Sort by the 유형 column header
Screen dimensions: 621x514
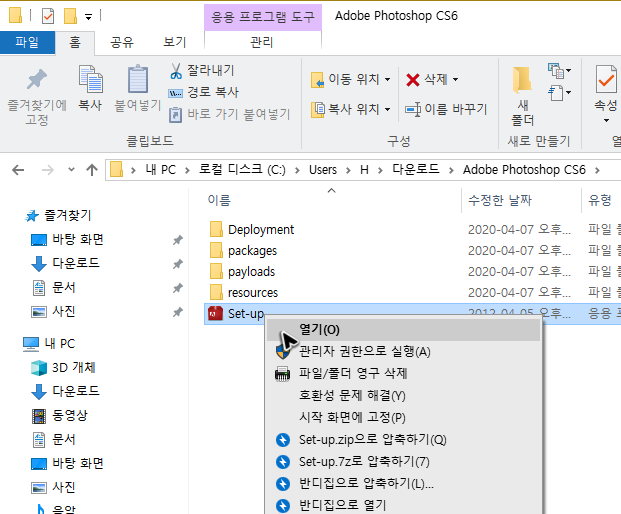click(x=600, y=200)
